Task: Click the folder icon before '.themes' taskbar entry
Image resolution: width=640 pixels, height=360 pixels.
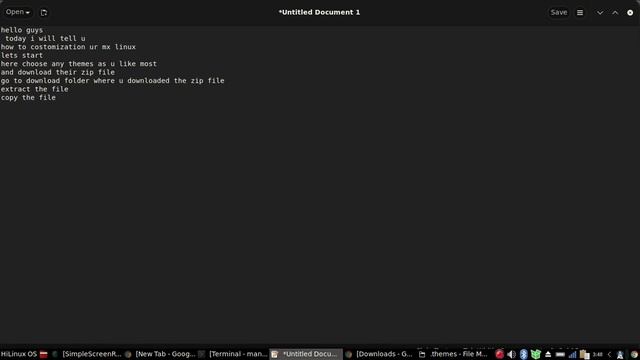Action: pyautogui.click(x=422, y=354)
